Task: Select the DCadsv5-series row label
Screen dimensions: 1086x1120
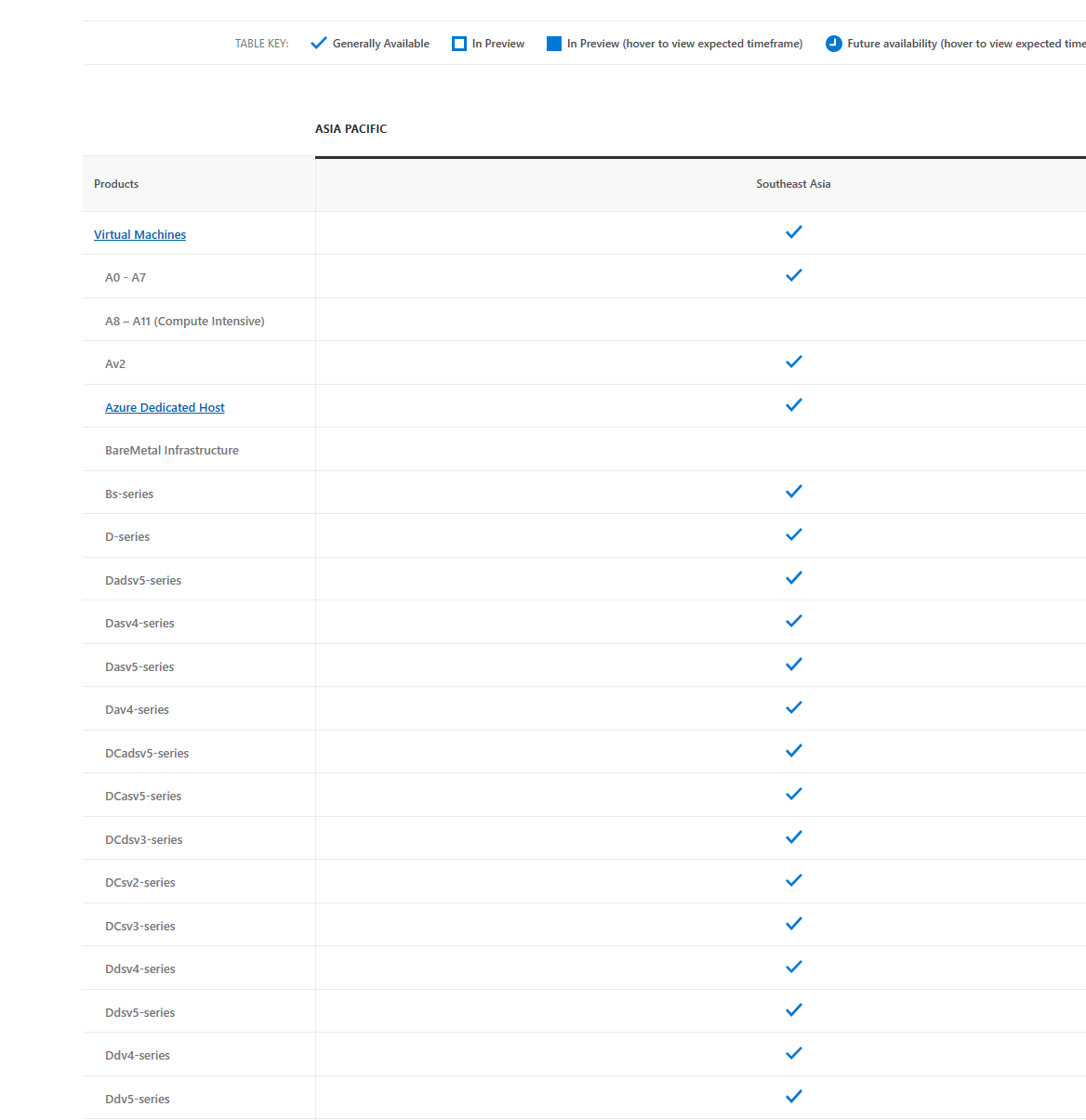Action: tap(147, 754)
